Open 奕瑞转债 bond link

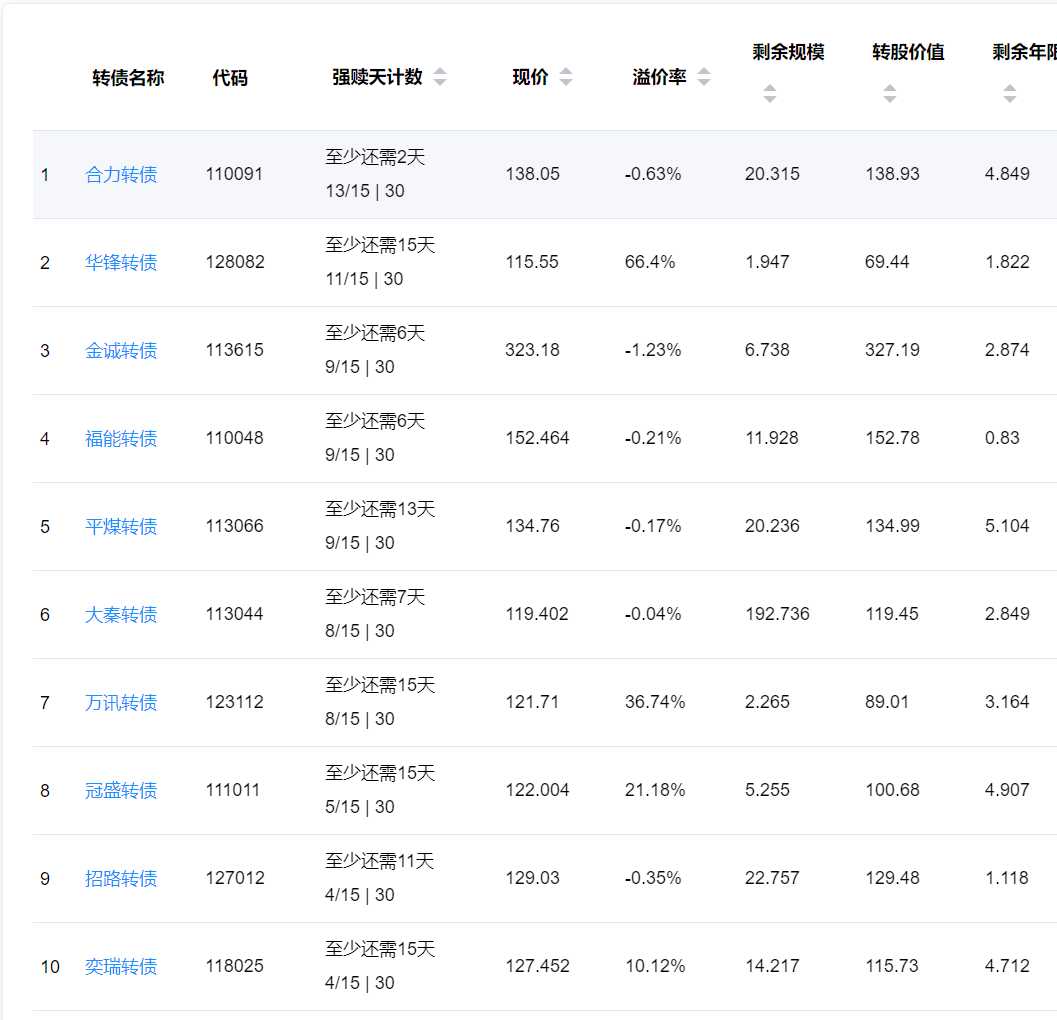pos(121,967)
